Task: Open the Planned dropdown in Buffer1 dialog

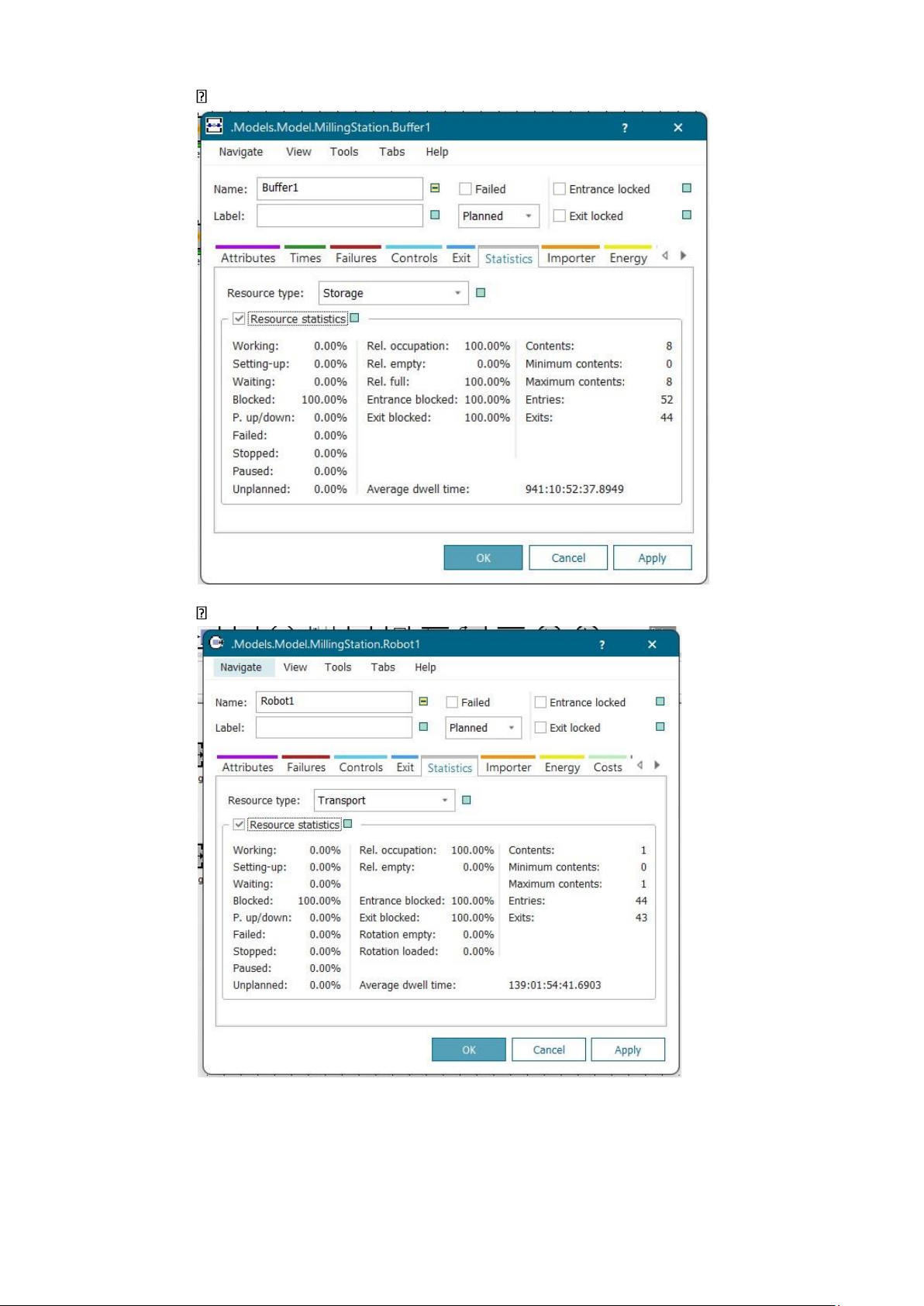Action: pos(498,216)
